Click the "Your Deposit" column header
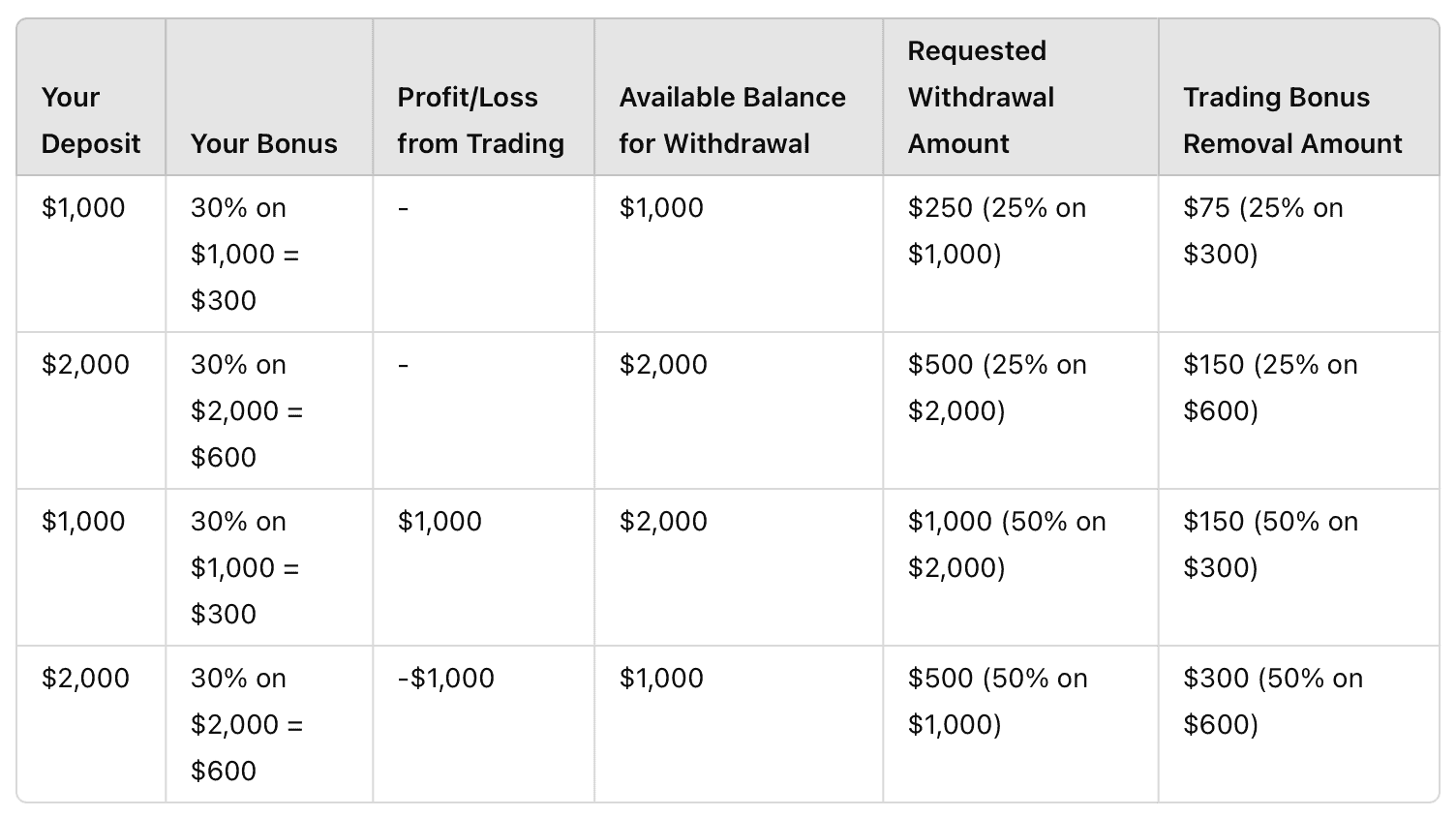Viewport: 1456px width, 817px height. [91, 120]
